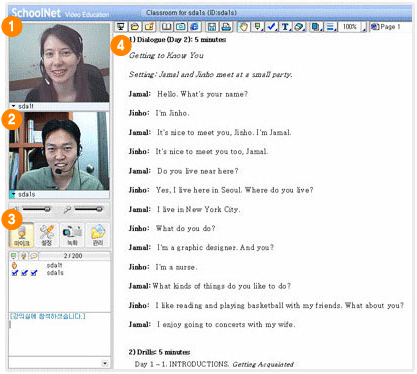Click the line 'What do you do?'
The height and width of the screenshot is (374, 417).
click(x=185, y=229)
